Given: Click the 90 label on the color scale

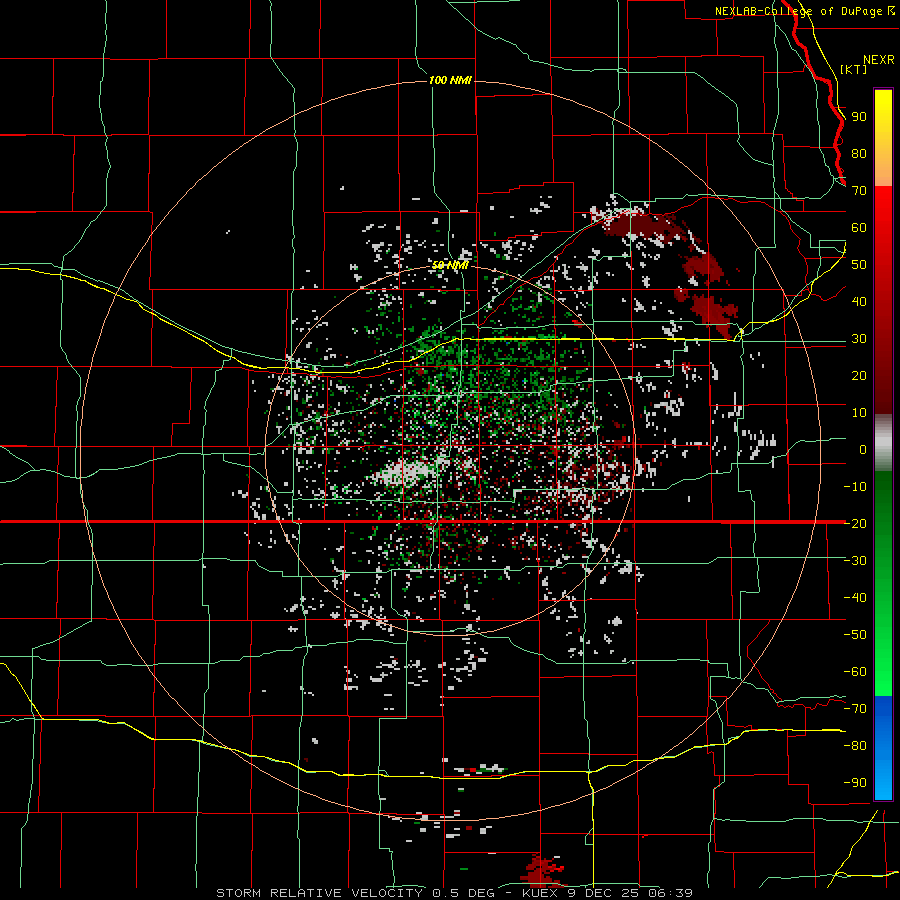Looking at the screenshot, I should pos(859,117).
